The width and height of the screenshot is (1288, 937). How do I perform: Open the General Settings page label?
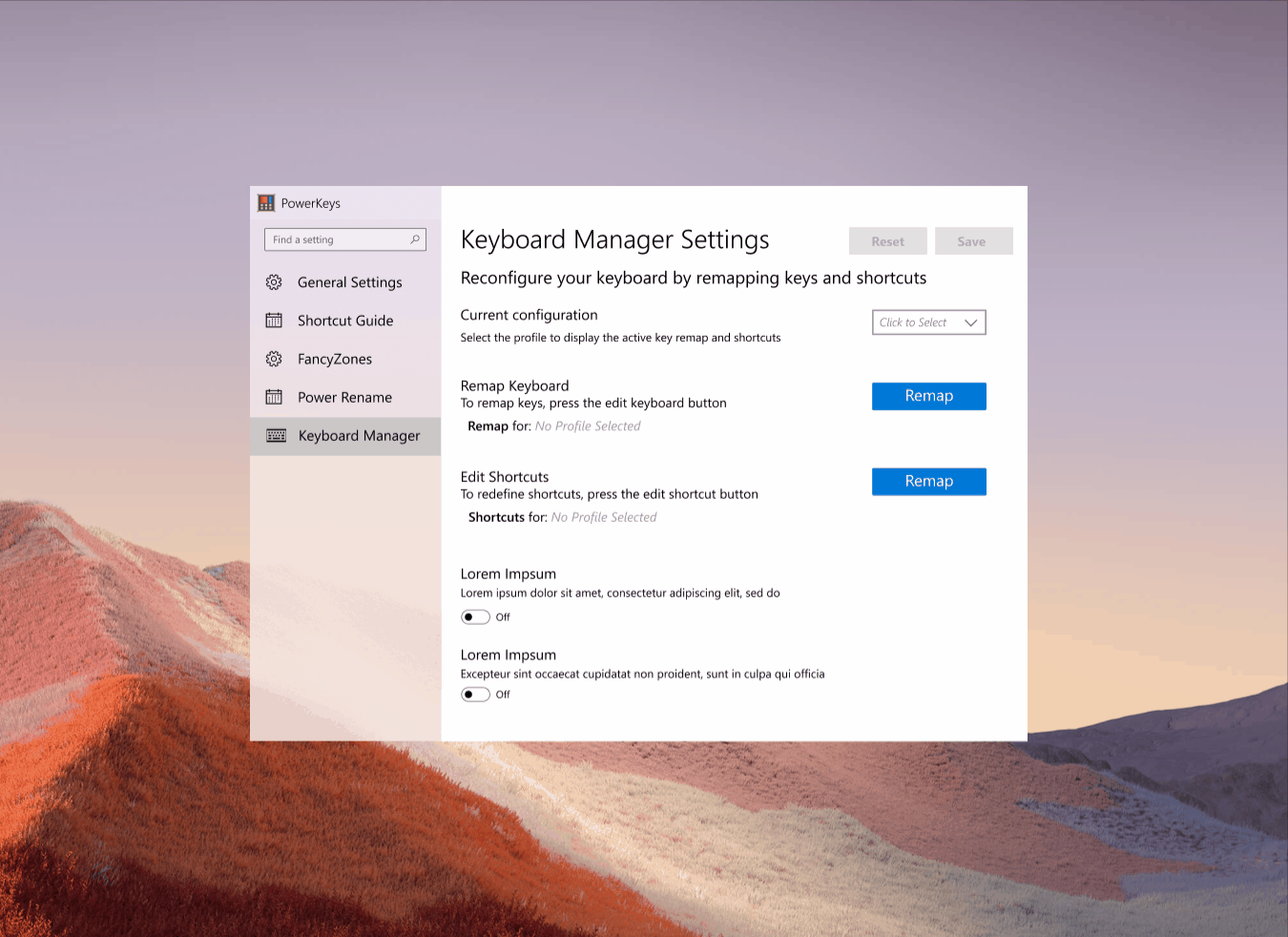[x=349, y=282]
